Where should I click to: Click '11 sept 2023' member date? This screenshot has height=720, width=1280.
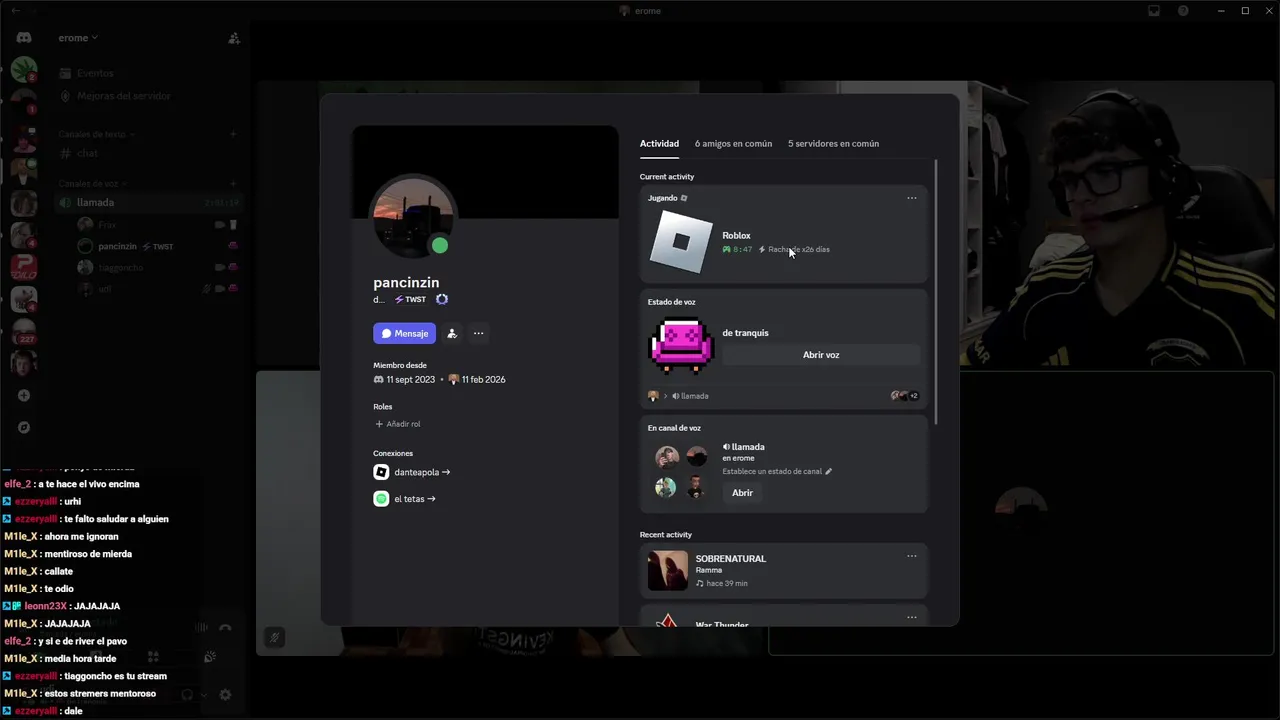pyautogui.click(x=410, y=380)
